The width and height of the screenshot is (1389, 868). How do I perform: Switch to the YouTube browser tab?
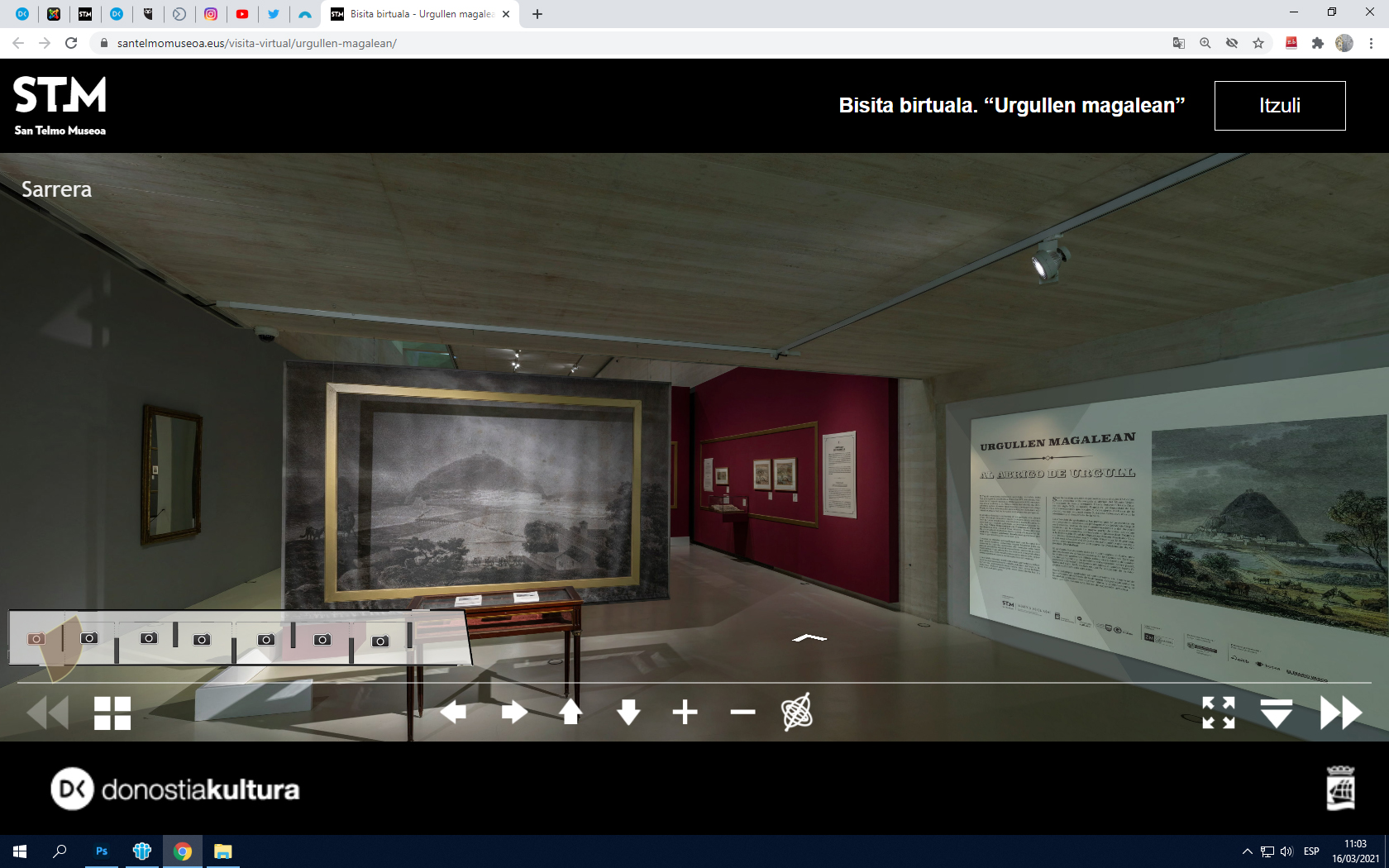242,14
